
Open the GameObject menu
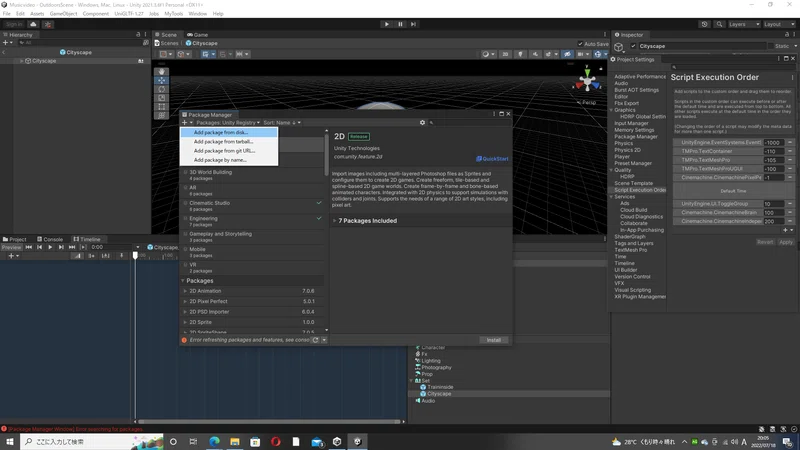tap(63, 14)
